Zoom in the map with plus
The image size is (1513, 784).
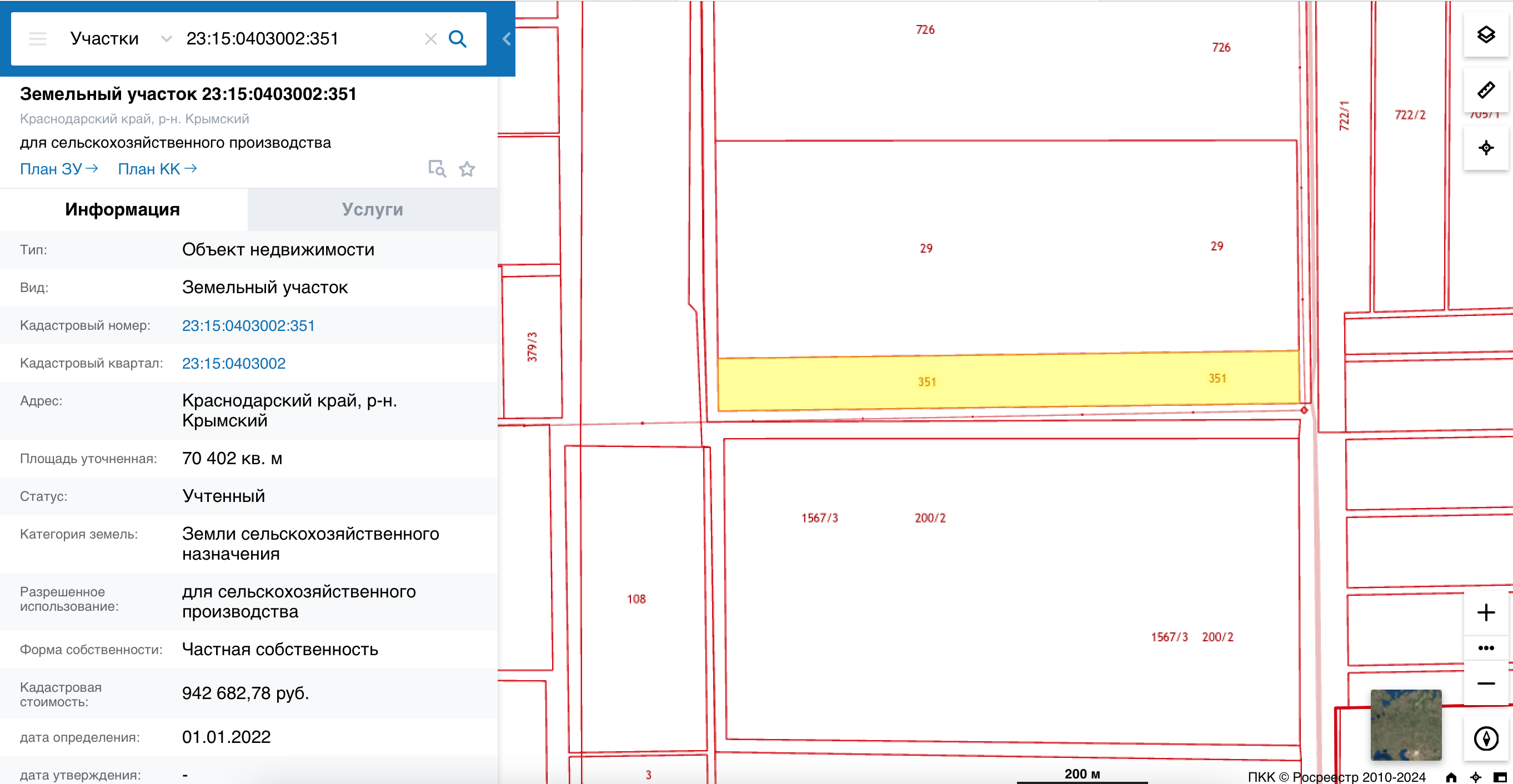(x=1485, y=612)
